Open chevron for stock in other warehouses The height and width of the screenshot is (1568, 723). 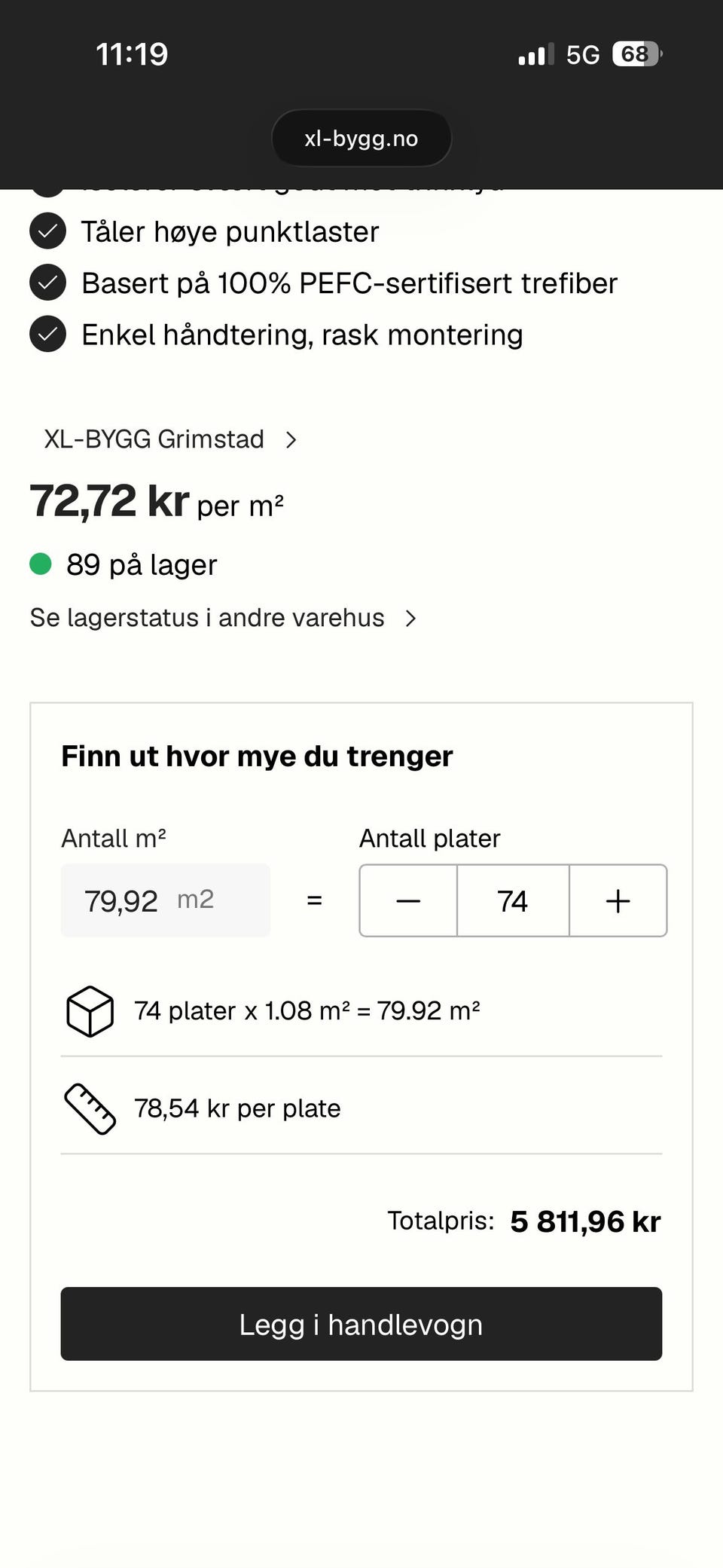pyautogui.click(x=410, y=618)
